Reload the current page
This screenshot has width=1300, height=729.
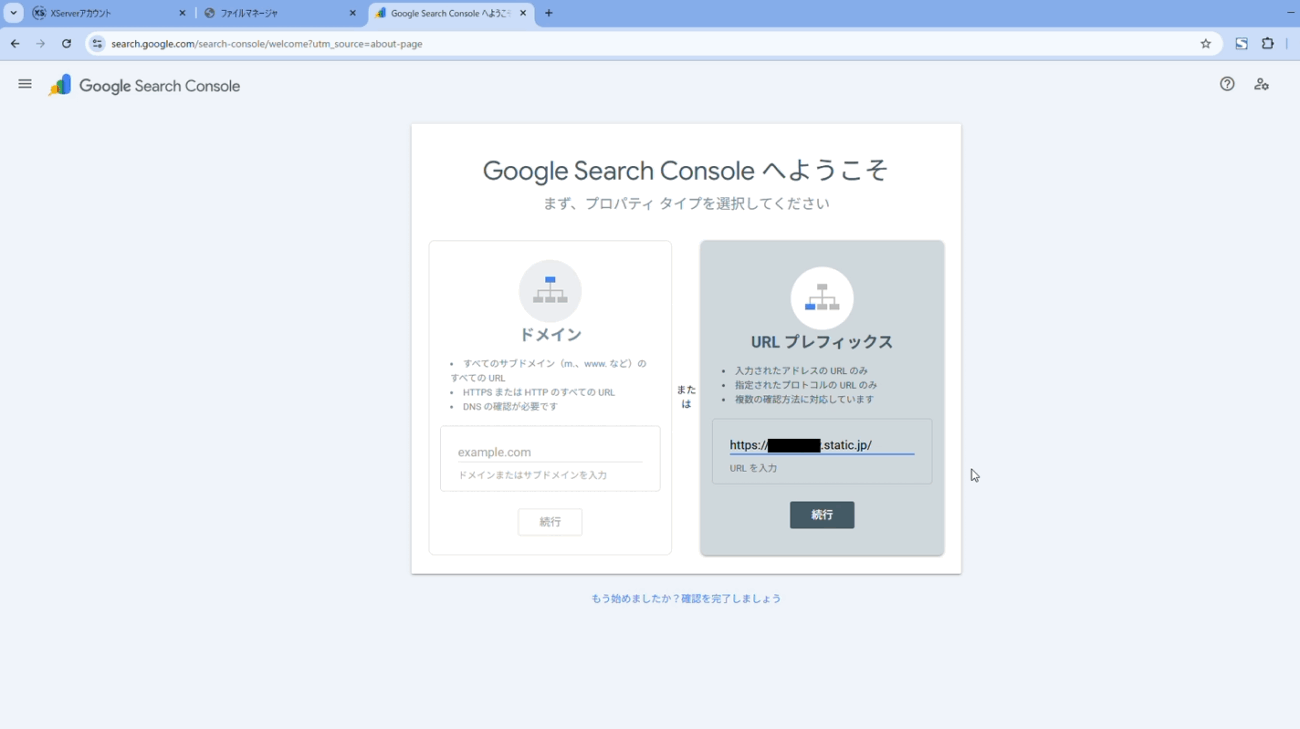(x=66, y=44)
